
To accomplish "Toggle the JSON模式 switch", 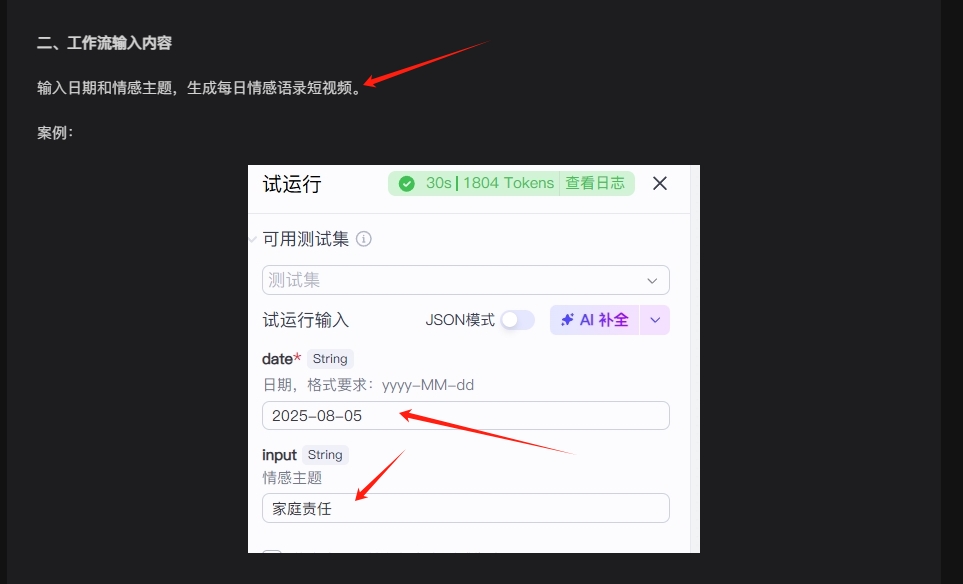I will (517, 320).
